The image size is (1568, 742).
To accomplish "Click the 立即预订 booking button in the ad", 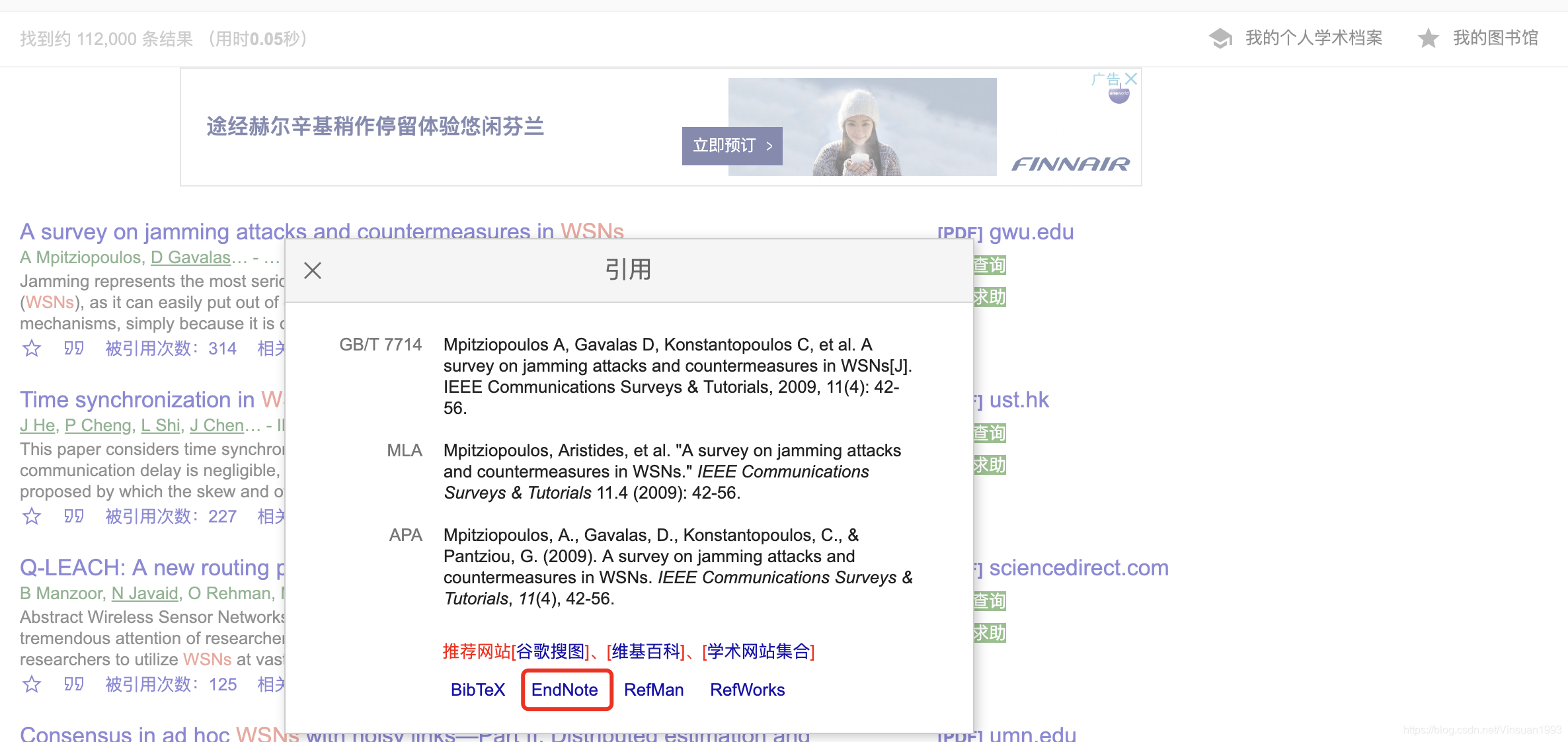I will tap(731, 145).
